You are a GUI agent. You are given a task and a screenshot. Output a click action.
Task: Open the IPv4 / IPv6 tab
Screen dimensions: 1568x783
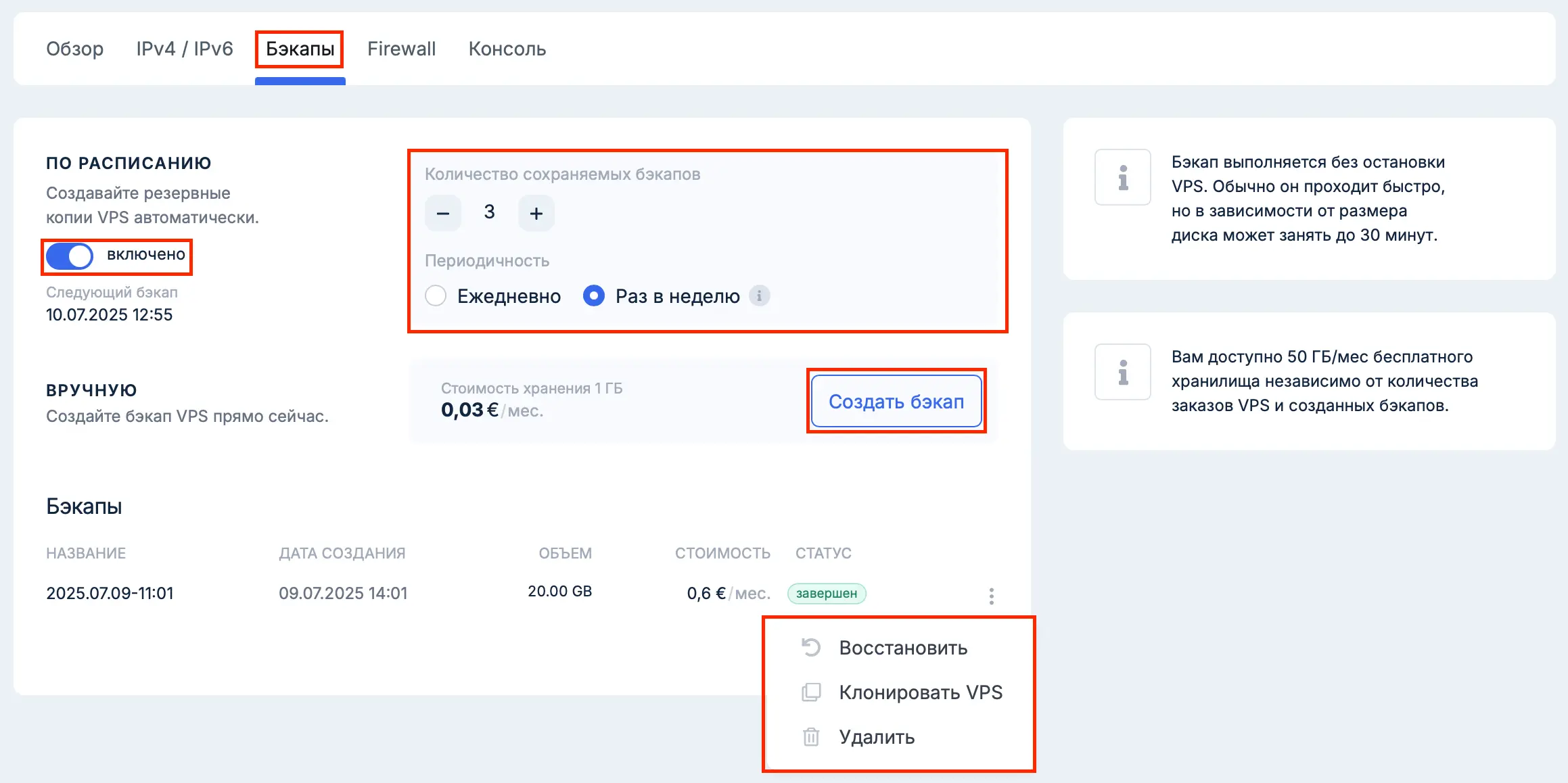click(184, 49)
